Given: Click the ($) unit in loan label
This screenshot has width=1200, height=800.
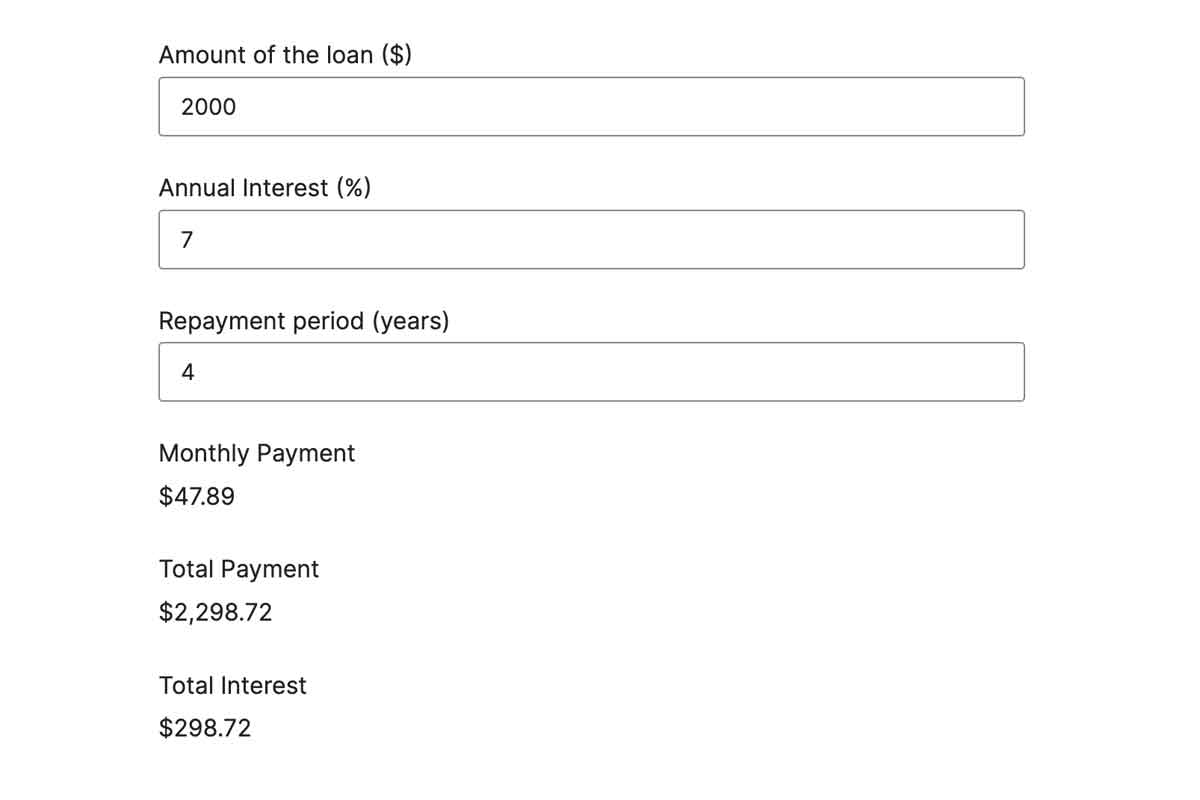Looking at the screenshot, I should point(397,55).
